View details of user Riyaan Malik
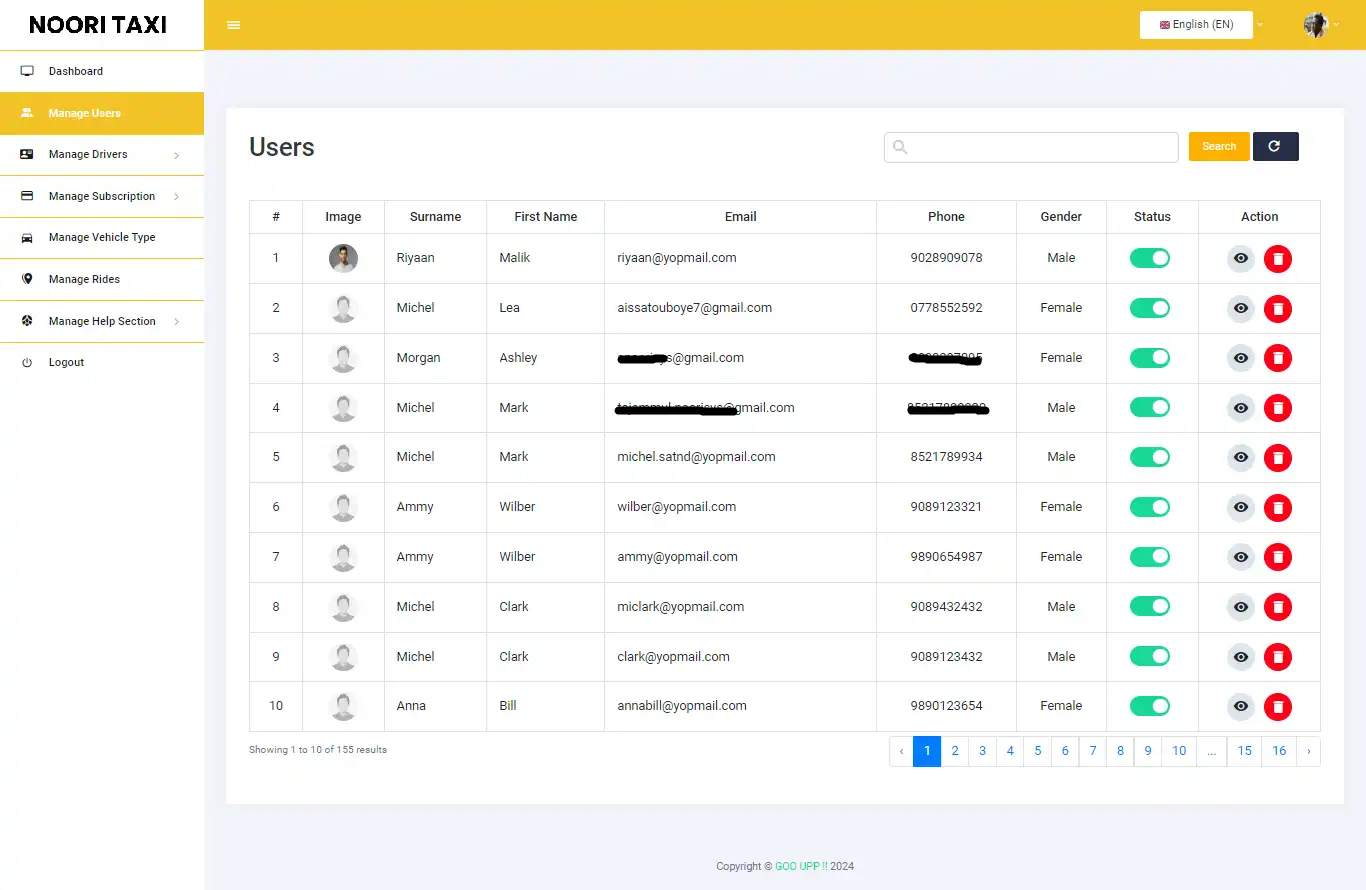The width and height of the screenshot is (1366, 890). [x=1240, y=258]
